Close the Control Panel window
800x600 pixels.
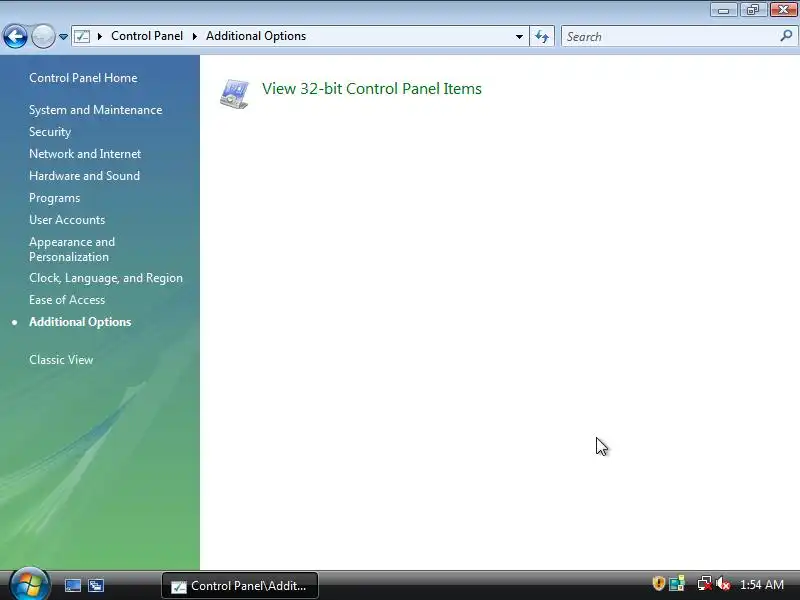pos(783,10)
